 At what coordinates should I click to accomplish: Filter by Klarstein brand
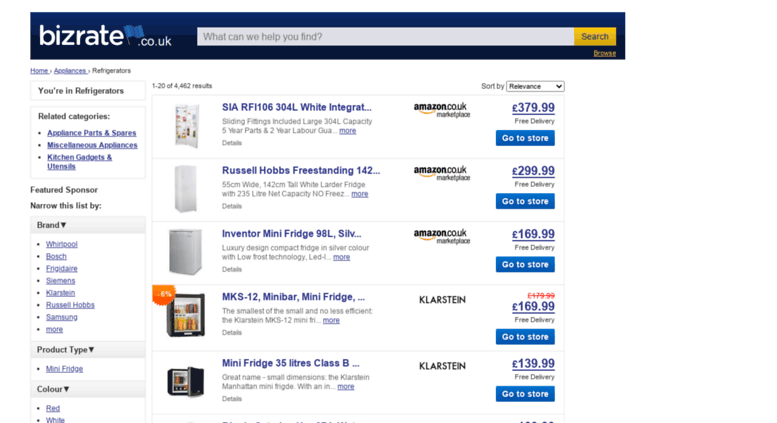[x=60, y=293]
